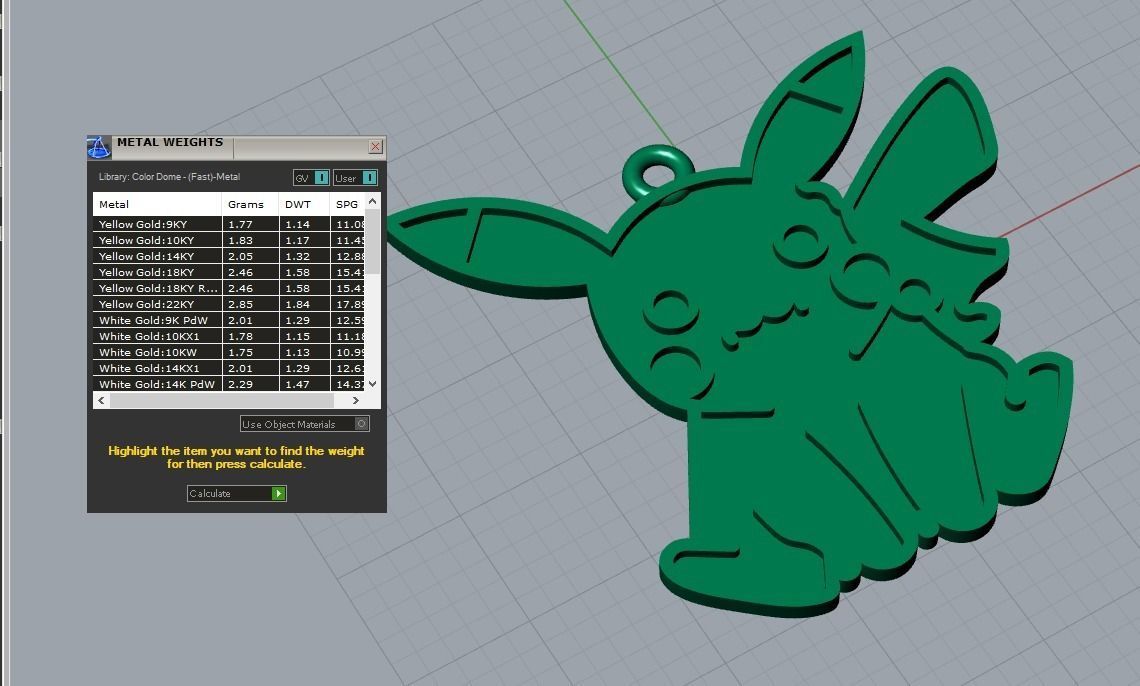Image resolution: width=1140 pixels, height=686 pixels.
Task: Click the pendant's bail ring loop
Action: pos(657,174)
